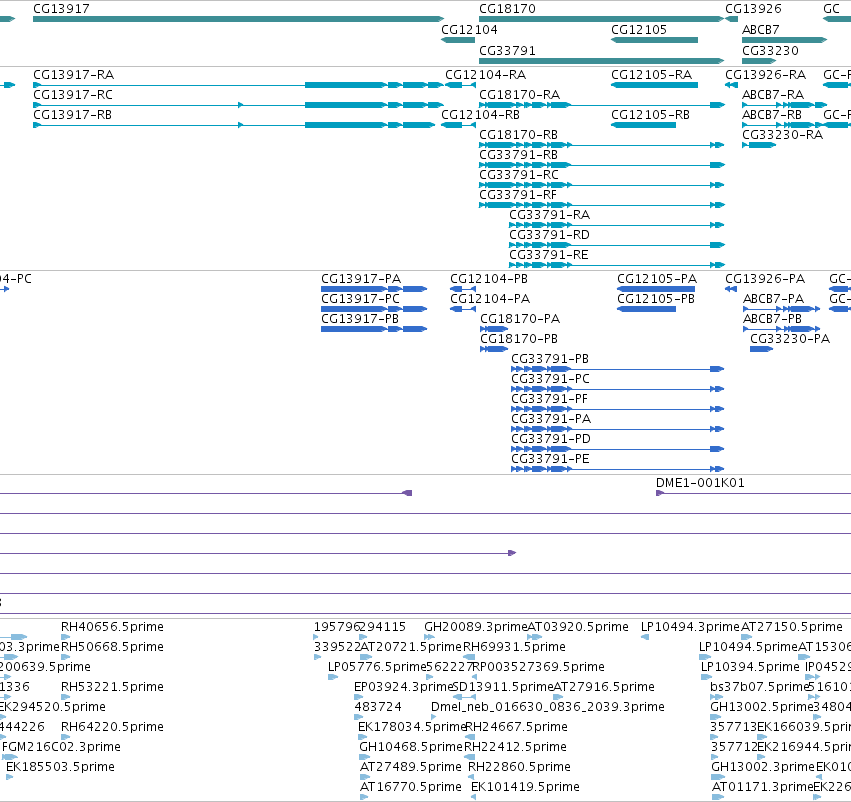The height and width of the screenshot is (802, 851).
Task: Select the DME1-001K01 BAC label
Action: click(x=700, y=483)
